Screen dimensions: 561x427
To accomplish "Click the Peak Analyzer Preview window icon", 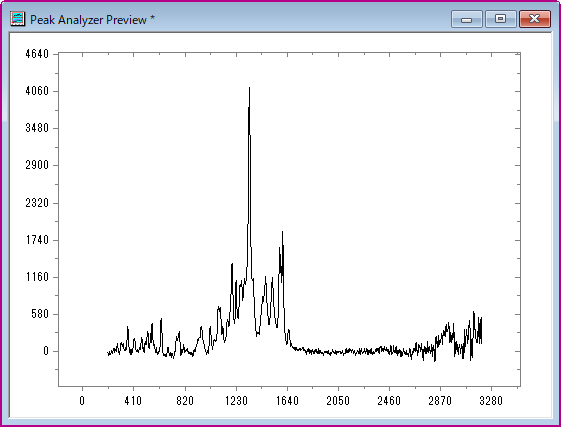I will coord(18,19).
